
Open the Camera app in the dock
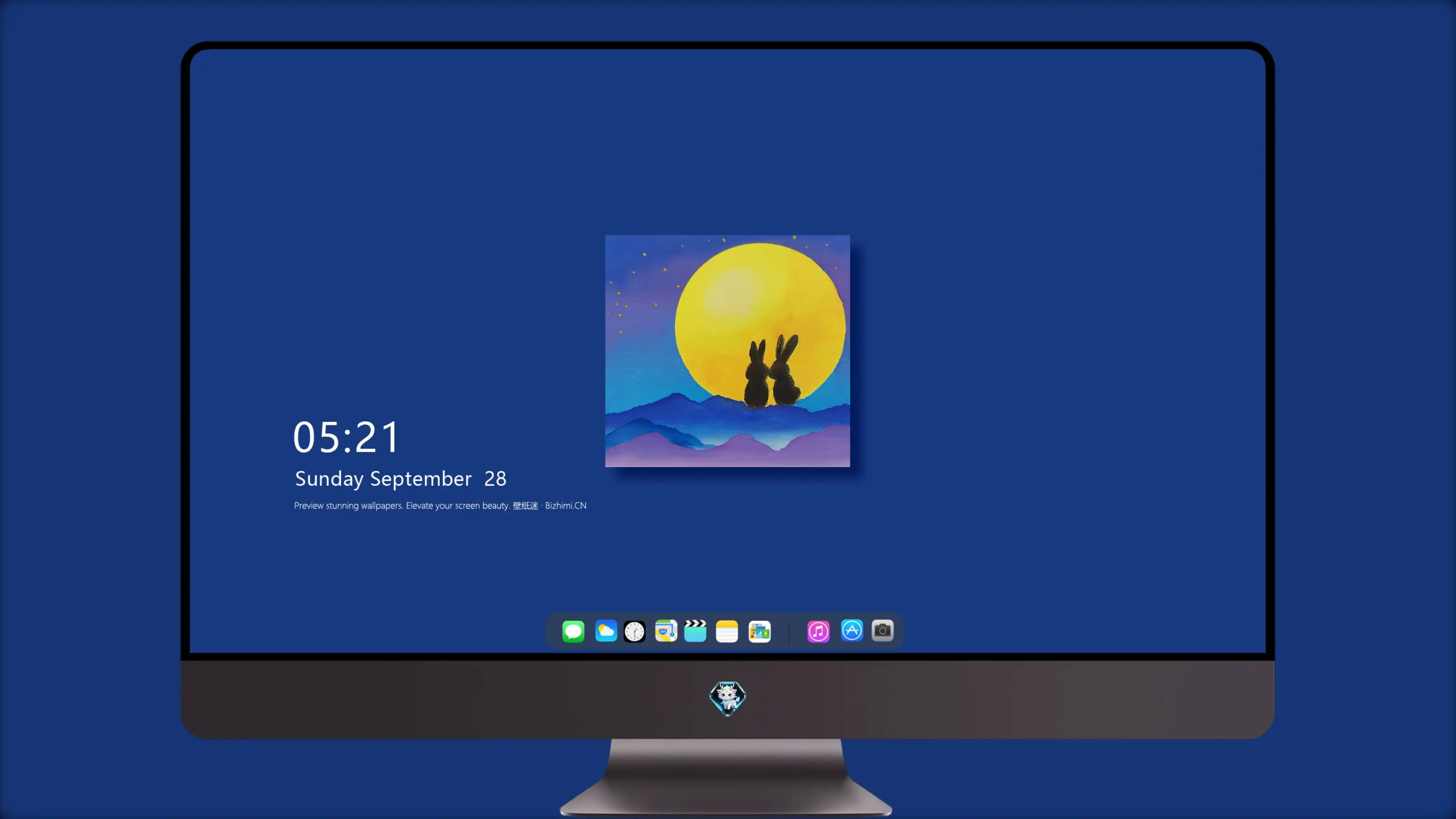coord(882,630)
